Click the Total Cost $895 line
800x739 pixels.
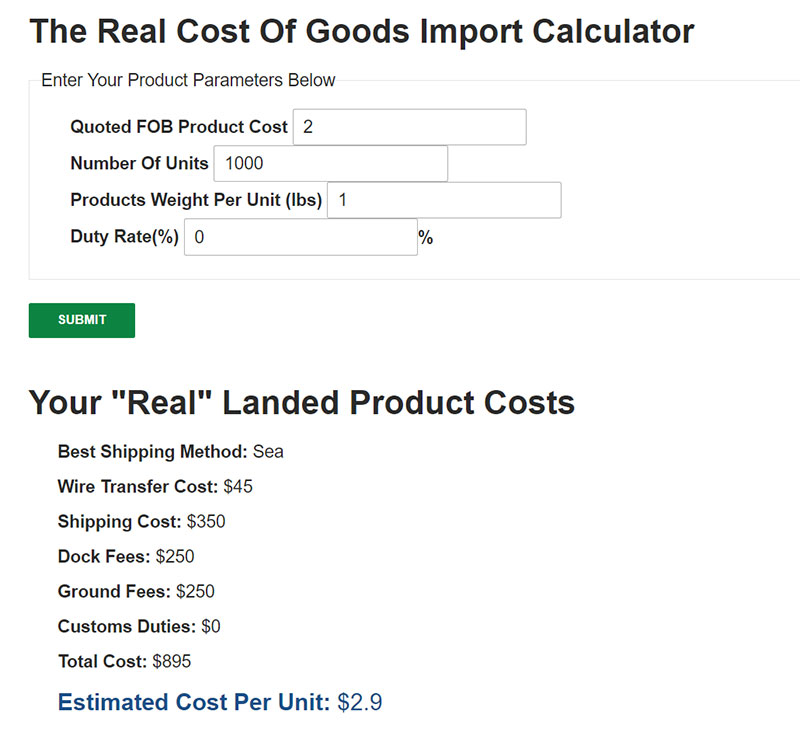[124, 662]
